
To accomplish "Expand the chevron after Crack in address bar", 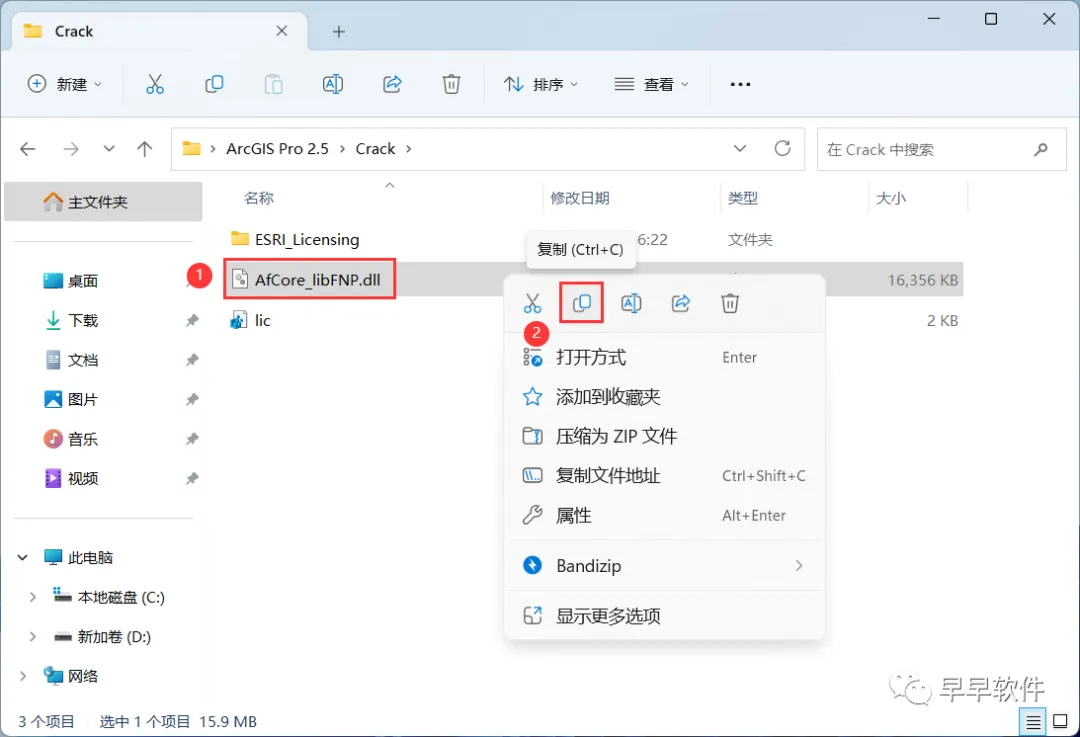I will click(x=408, y=149).
